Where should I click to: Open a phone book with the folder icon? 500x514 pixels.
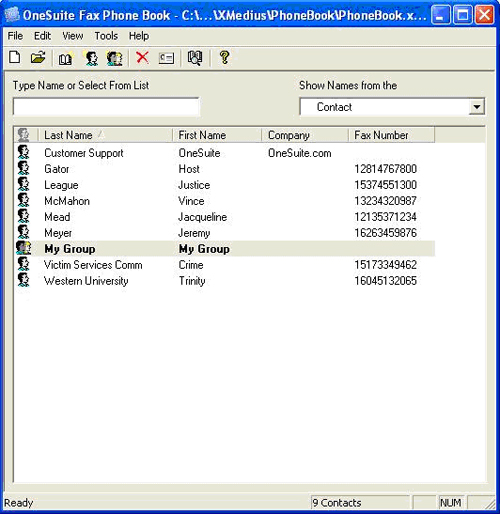[38, 57]
